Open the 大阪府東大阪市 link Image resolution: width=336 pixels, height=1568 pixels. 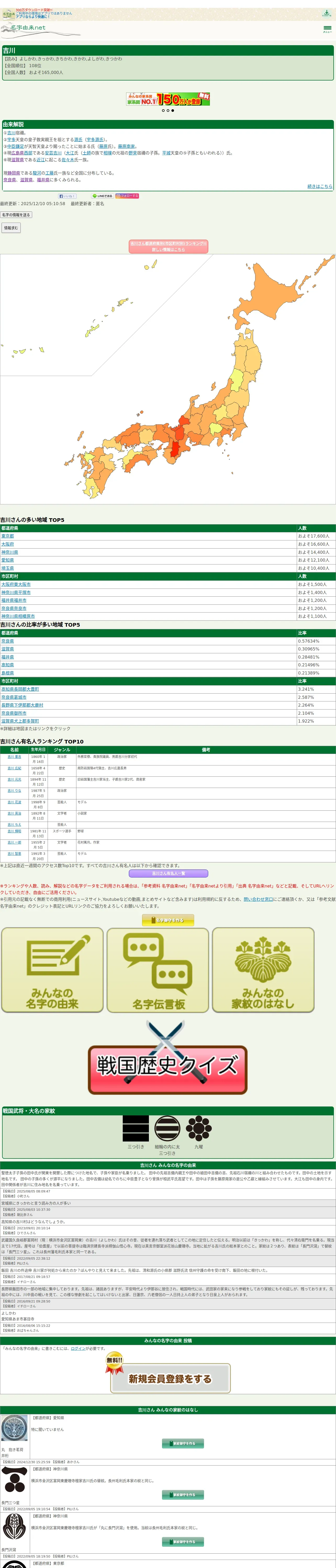pos(16,584)
